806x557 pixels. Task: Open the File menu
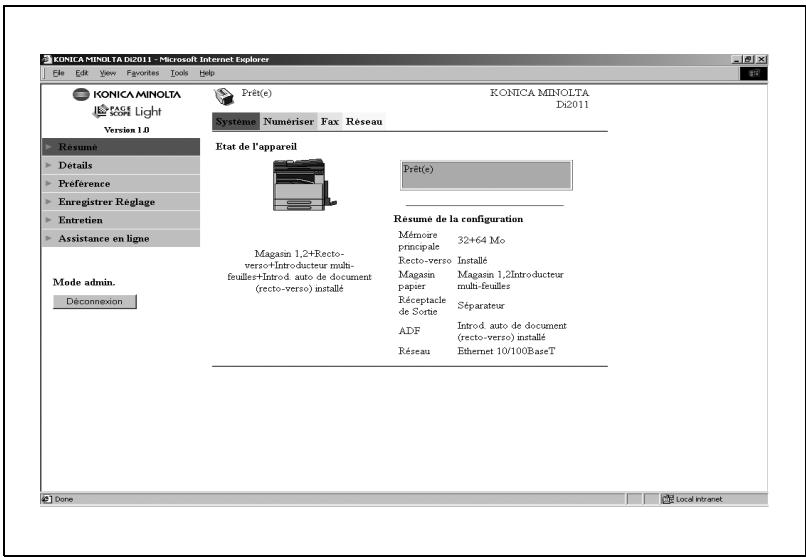[x=59, y=73]
